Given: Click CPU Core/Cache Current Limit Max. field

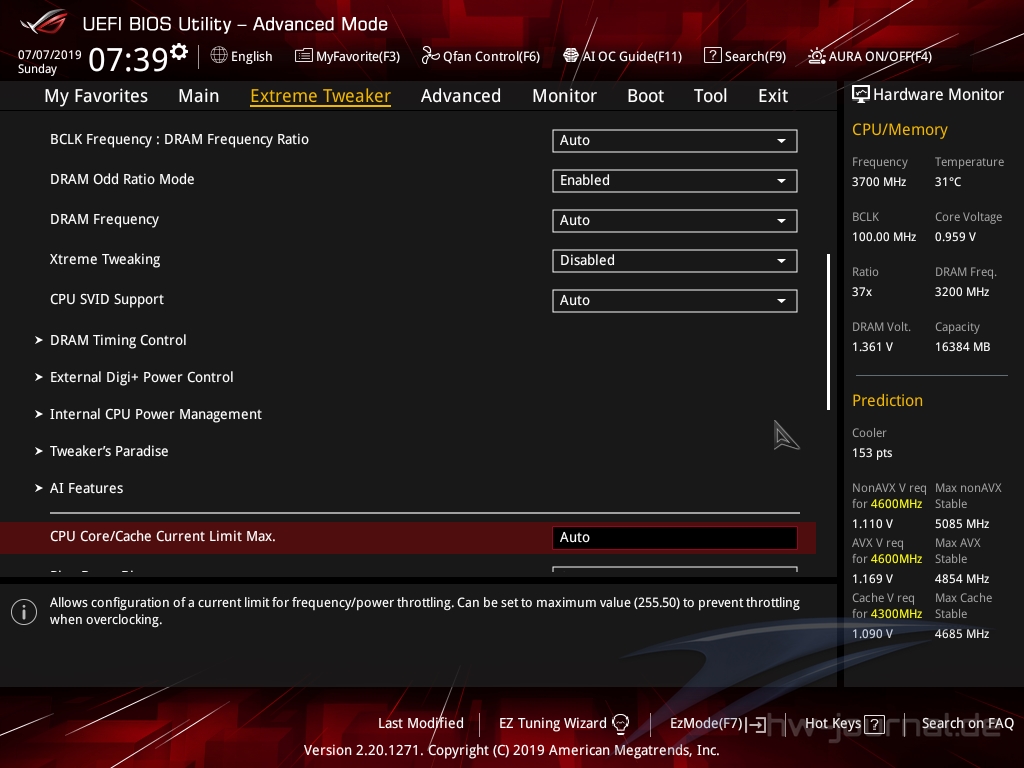Looking at the screenshot, I should 675,537.
